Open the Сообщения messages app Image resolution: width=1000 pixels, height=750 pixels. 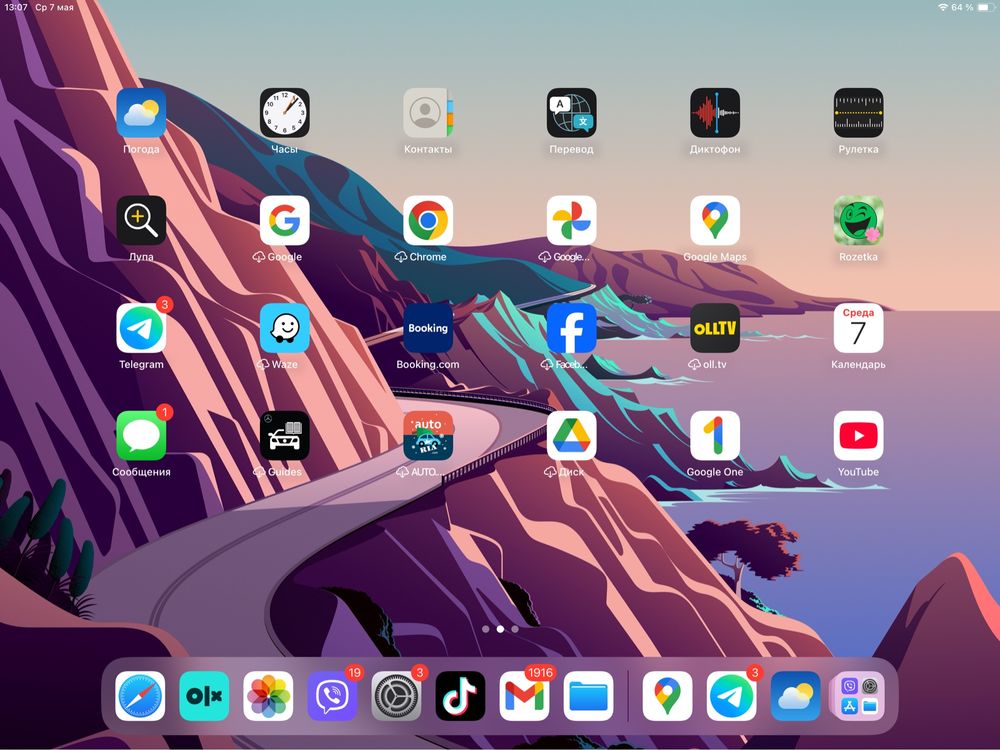141,436
